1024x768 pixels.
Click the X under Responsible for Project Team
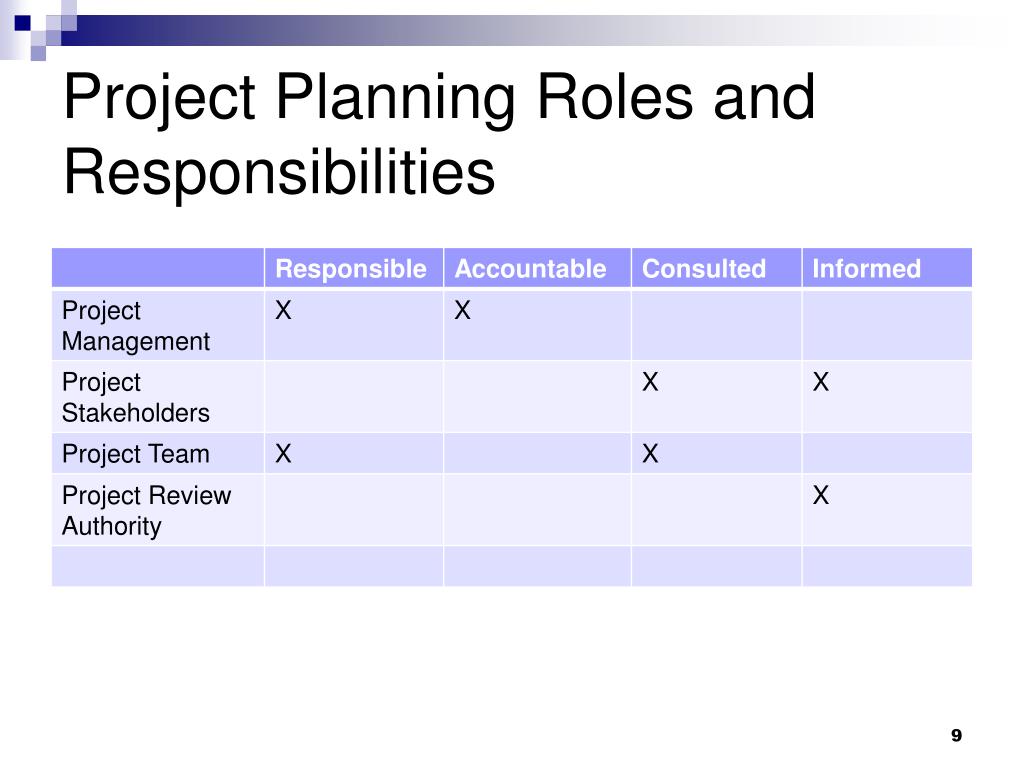283,453
